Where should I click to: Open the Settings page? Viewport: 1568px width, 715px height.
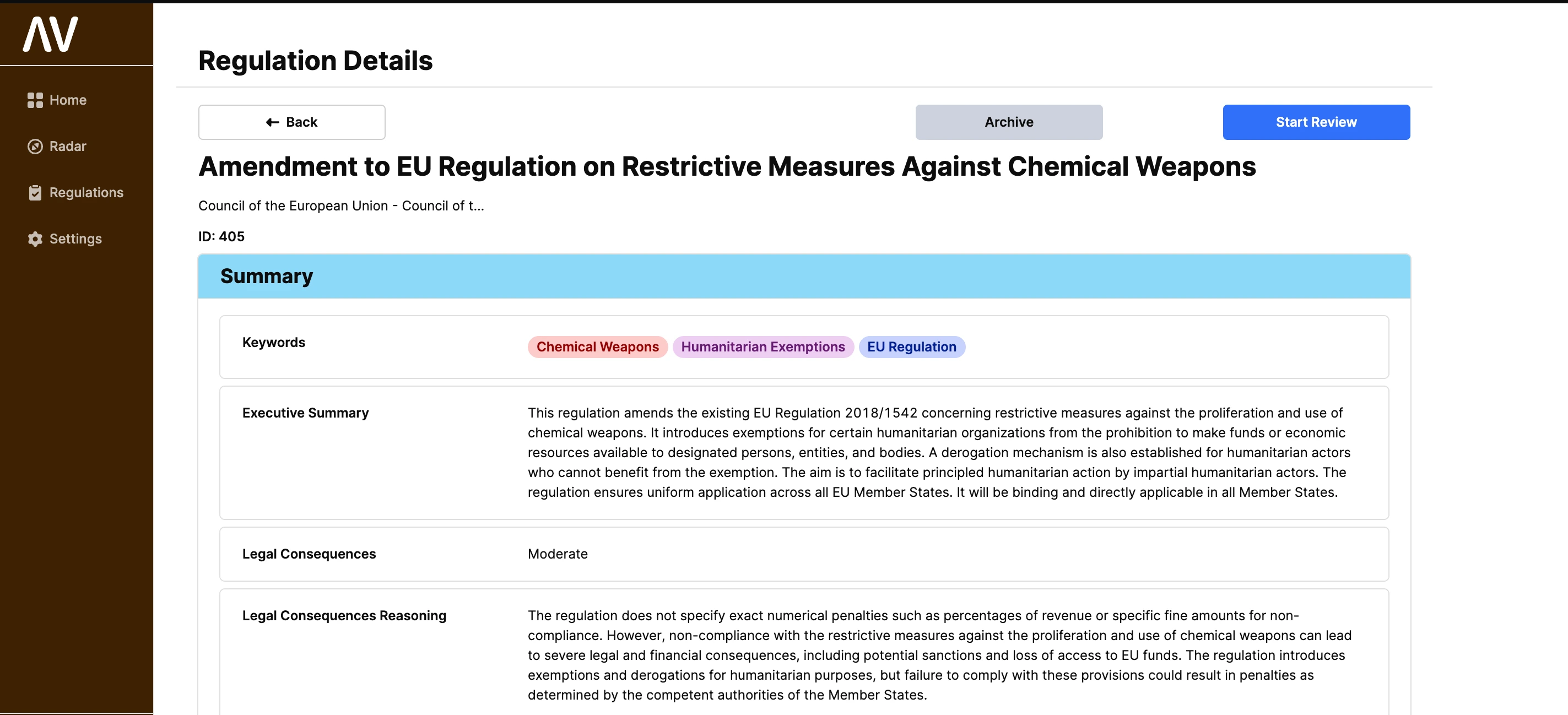[x=75, y=239]
